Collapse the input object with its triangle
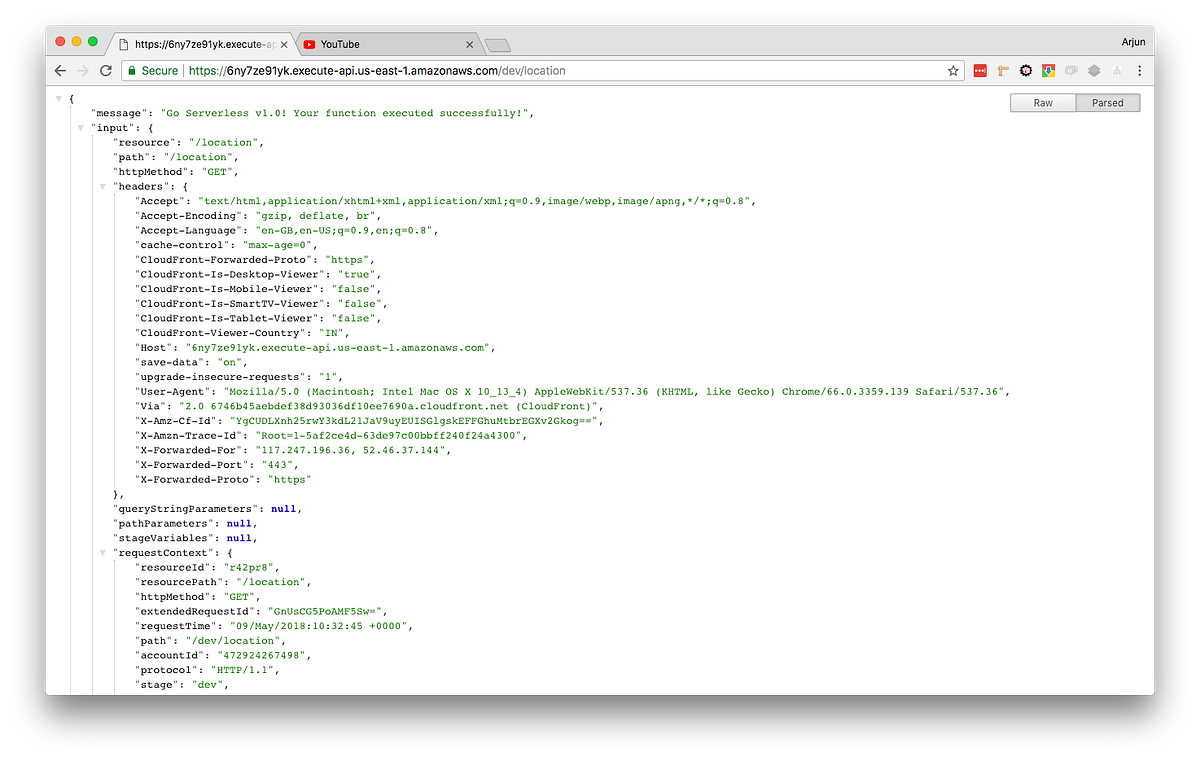Image resolution: width=1200 pixels, height=760 pixels. (x=79, y=127)
